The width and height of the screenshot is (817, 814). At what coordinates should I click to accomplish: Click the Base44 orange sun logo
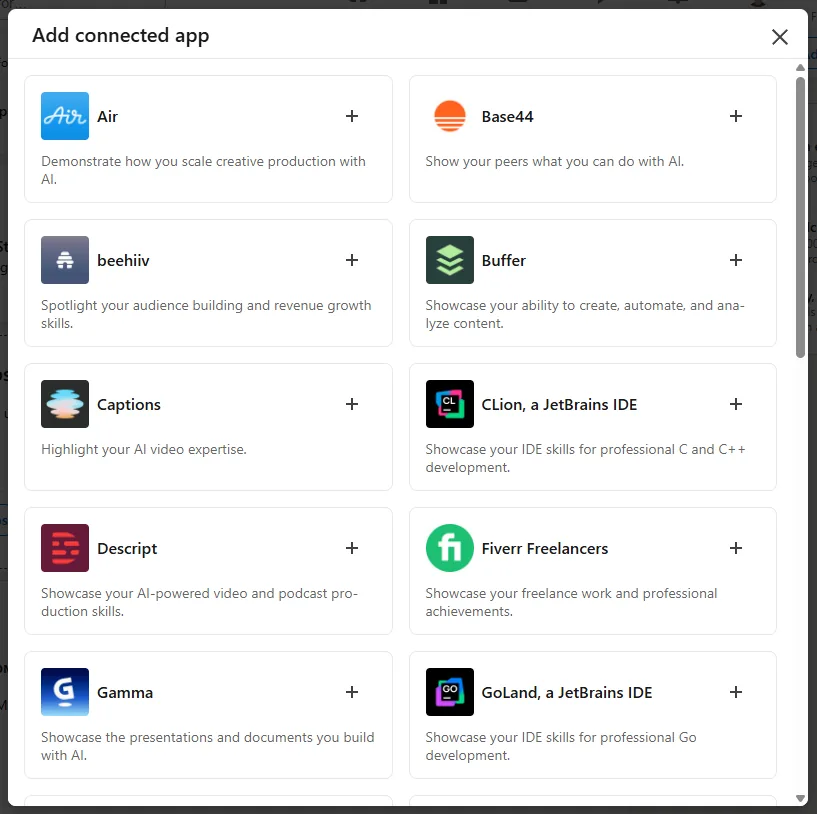click(449, 116)
